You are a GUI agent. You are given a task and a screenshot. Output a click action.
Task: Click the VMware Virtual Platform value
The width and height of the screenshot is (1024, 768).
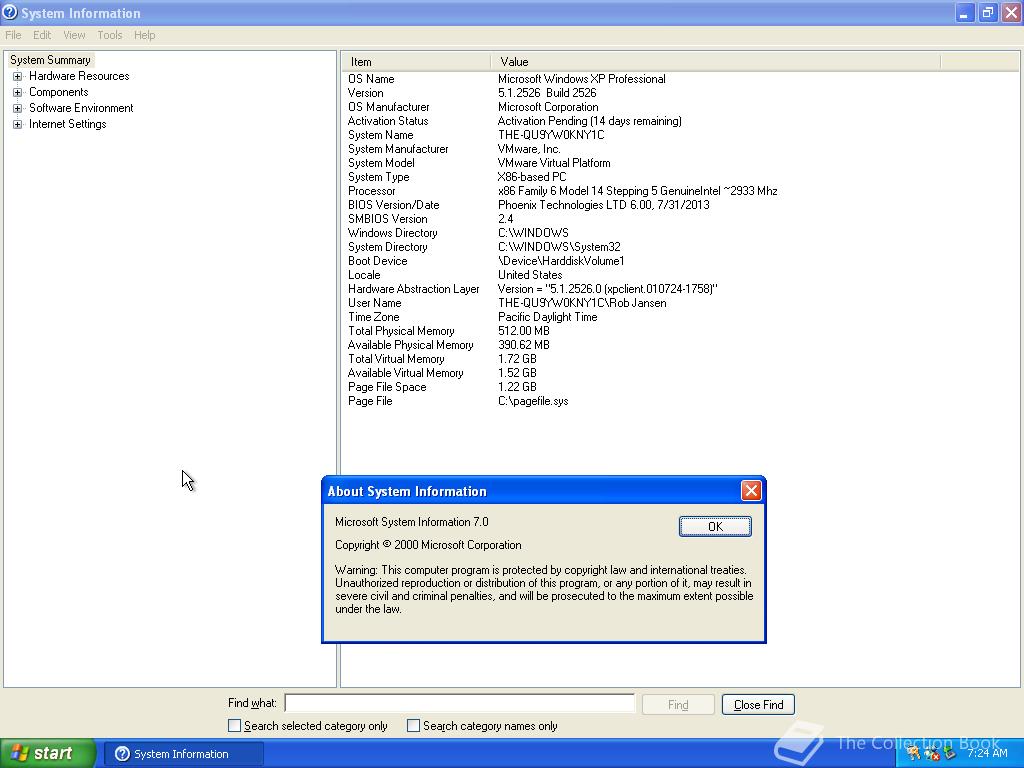(554, 163)
